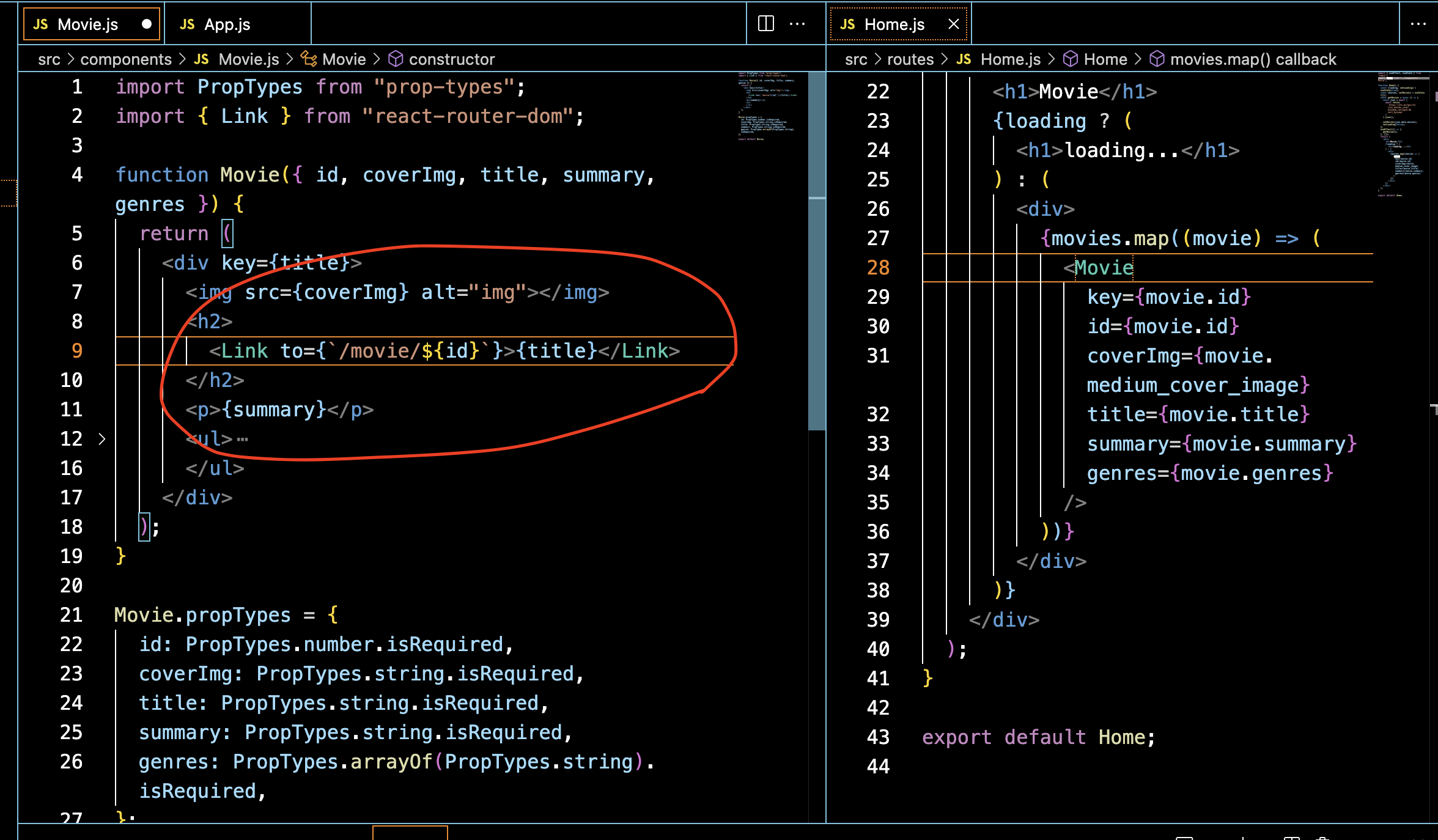Click the split editor right icon
The width and height of the screenshot is (1438, 840).
pos(765,24)
